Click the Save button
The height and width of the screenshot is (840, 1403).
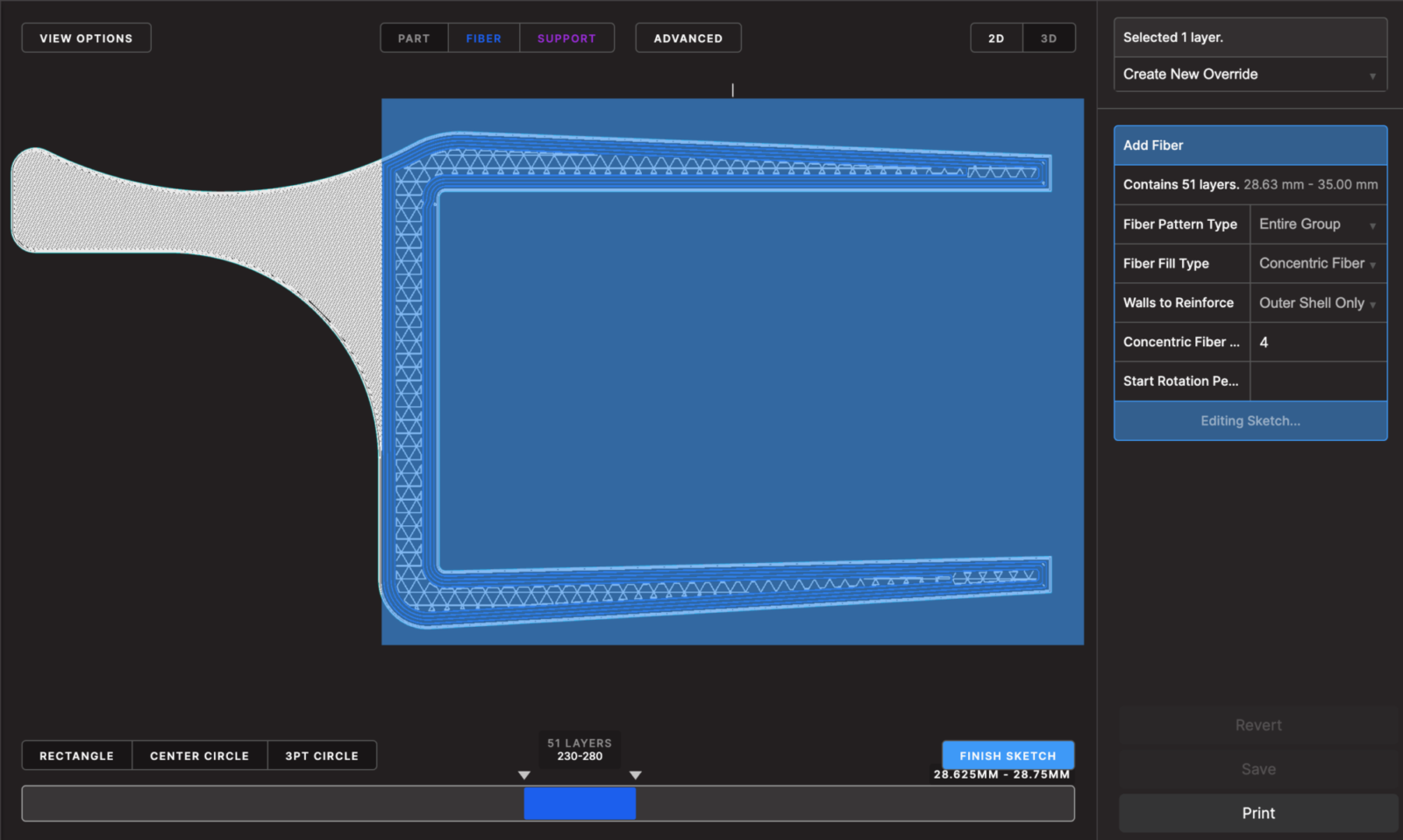point(1257,769)
